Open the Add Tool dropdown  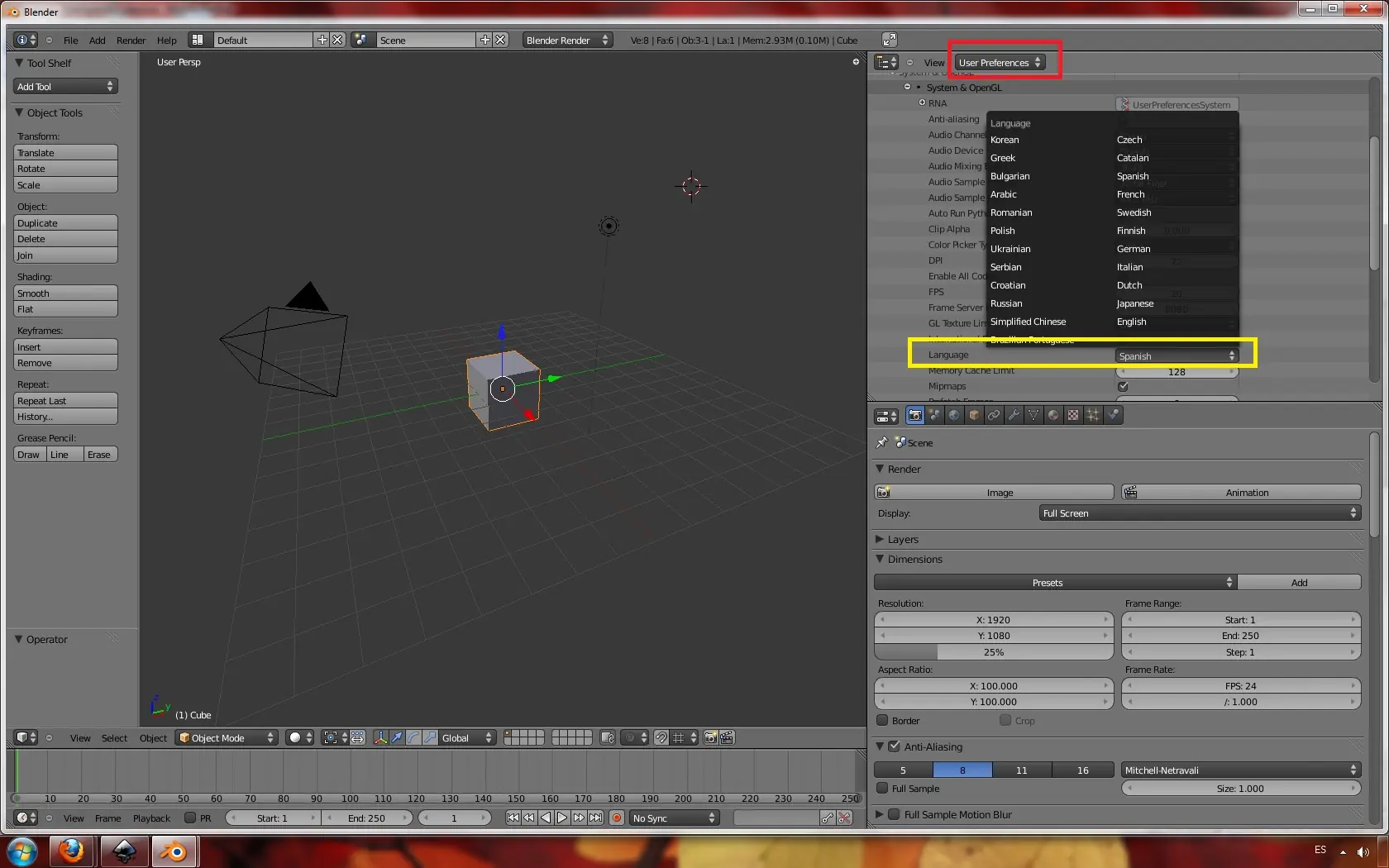tap(65, 86)
